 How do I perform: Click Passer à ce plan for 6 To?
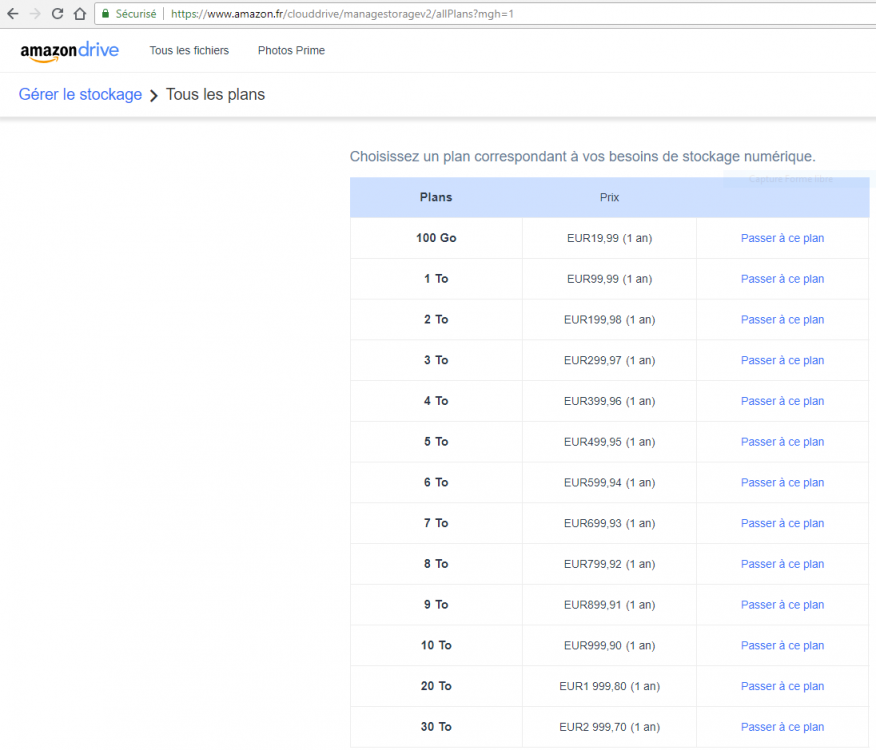coord(782,483)
